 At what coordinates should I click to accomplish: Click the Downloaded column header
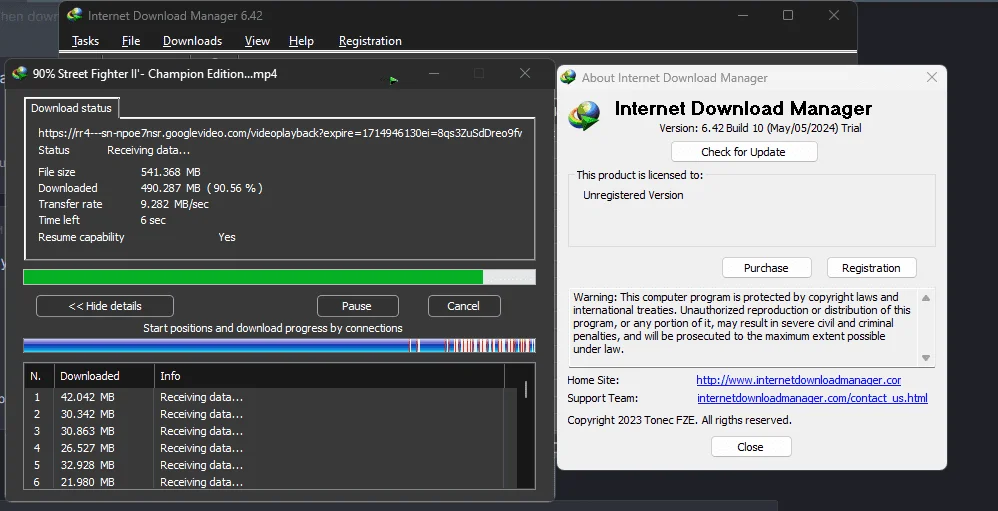pos(104,376)
